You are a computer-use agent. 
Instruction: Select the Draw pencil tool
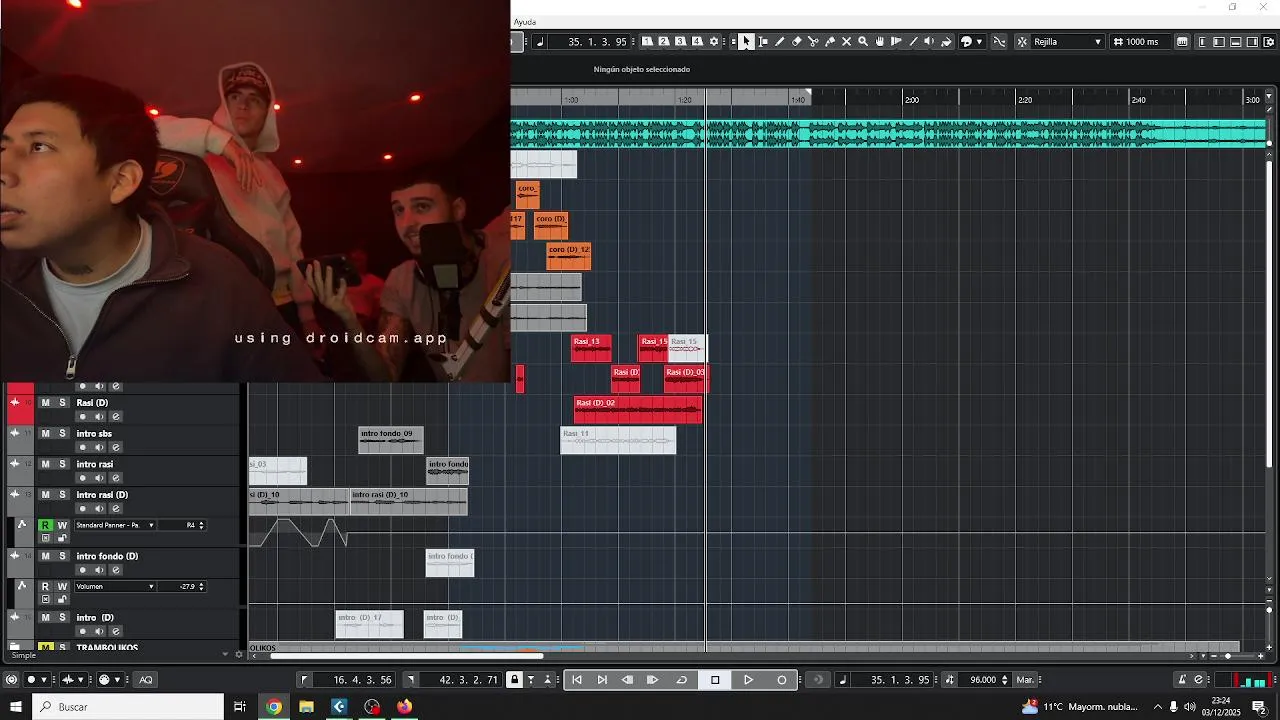(780, 41)
